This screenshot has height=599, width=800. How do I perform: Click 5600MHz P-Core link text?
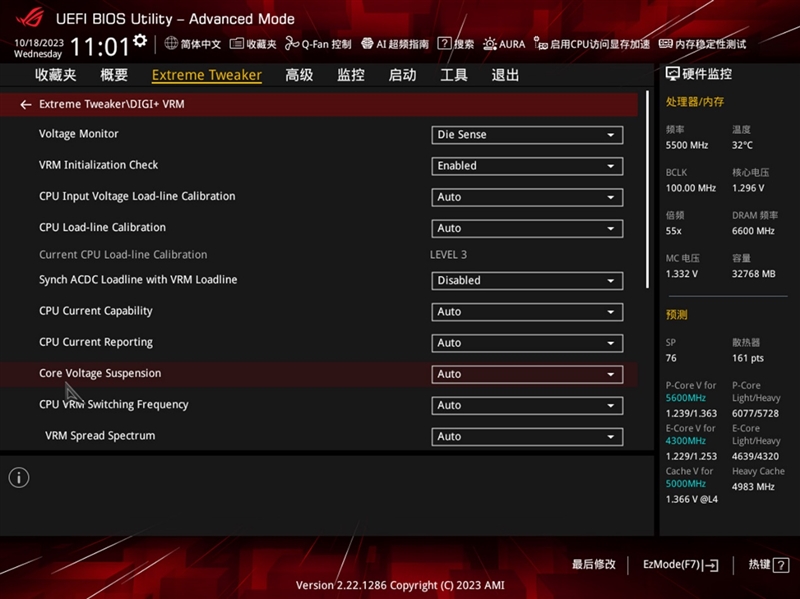click(x=686, y=398)
